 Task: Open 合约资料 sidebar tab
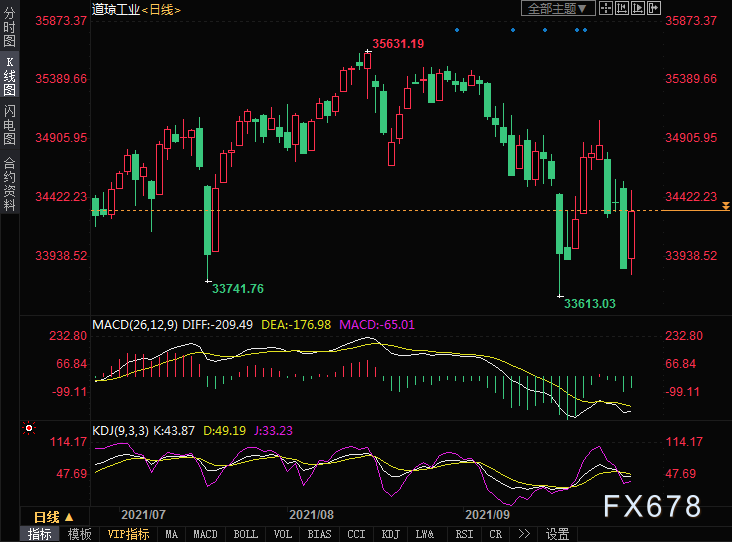pyautogui.click(x=9, y=183)
